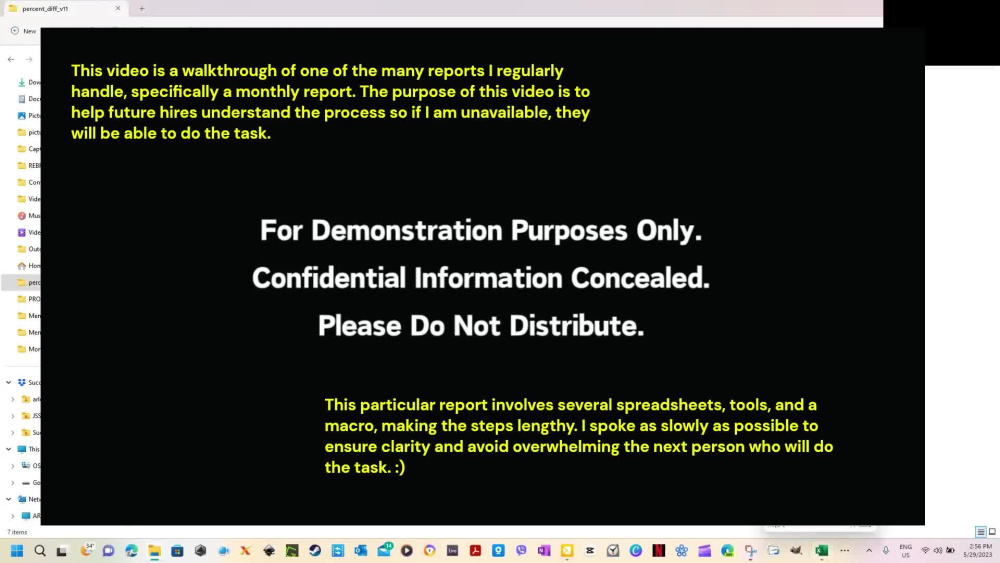This screenshot has width=1000, height=563.
Task: Open the weather widget showing 34°
Action: coord(86,550)
